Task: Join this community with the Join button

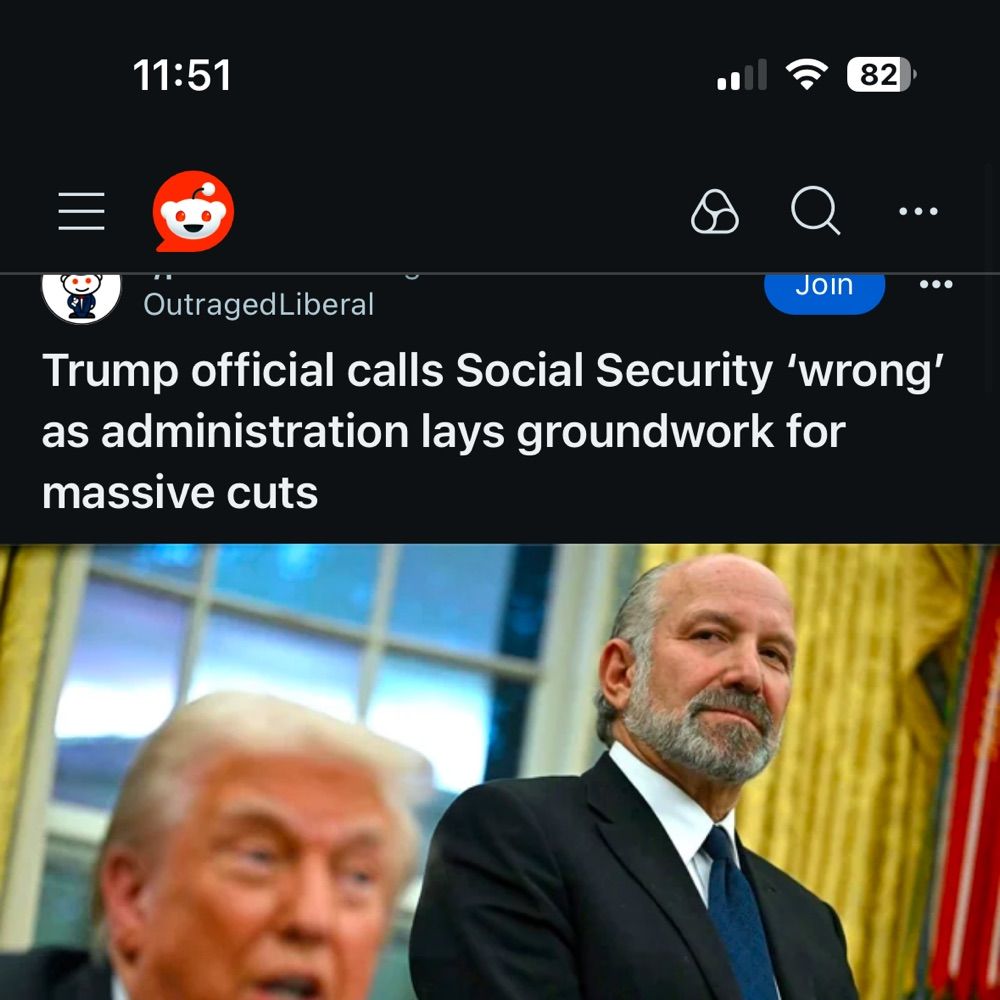Action: [x=824, y=292]
